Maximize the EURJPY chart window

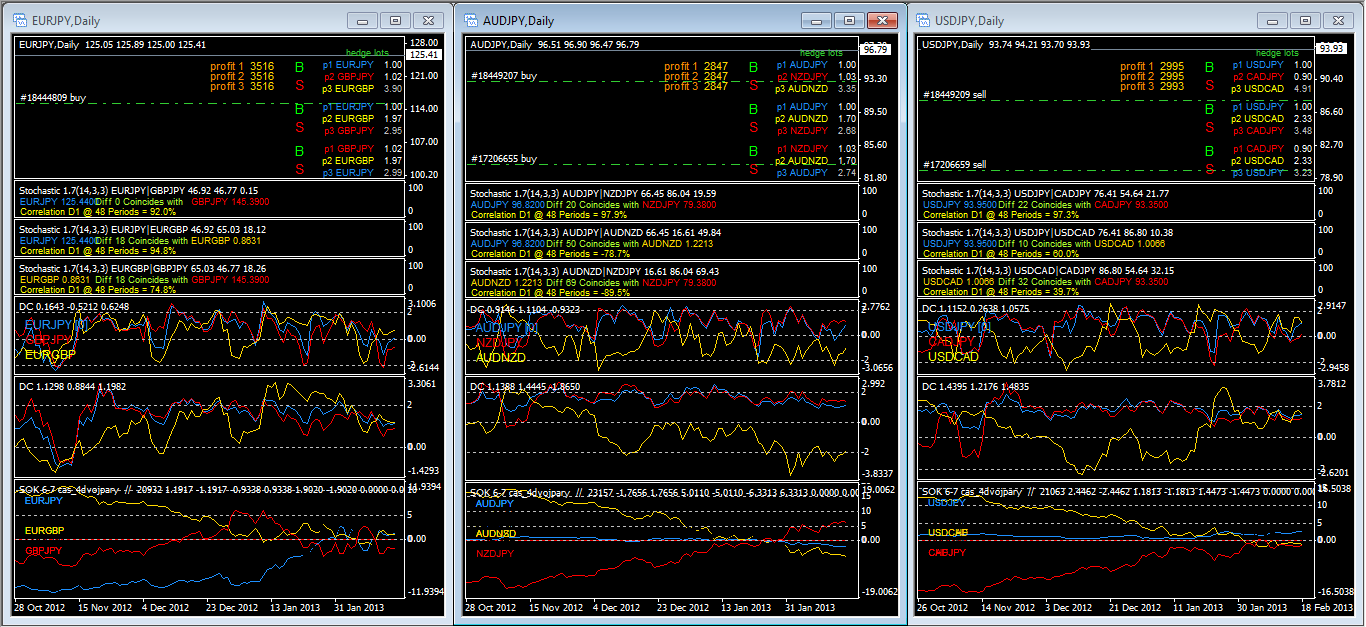tap(395, 20)
